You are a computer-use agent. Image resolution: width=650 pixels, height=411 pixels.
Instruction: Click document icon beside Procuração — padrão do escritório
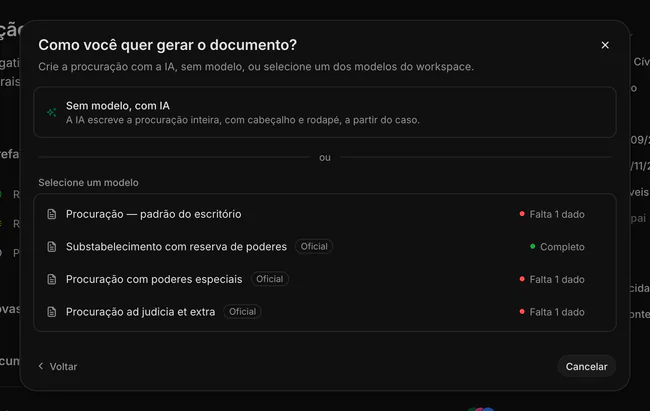[x=51, y=214]
